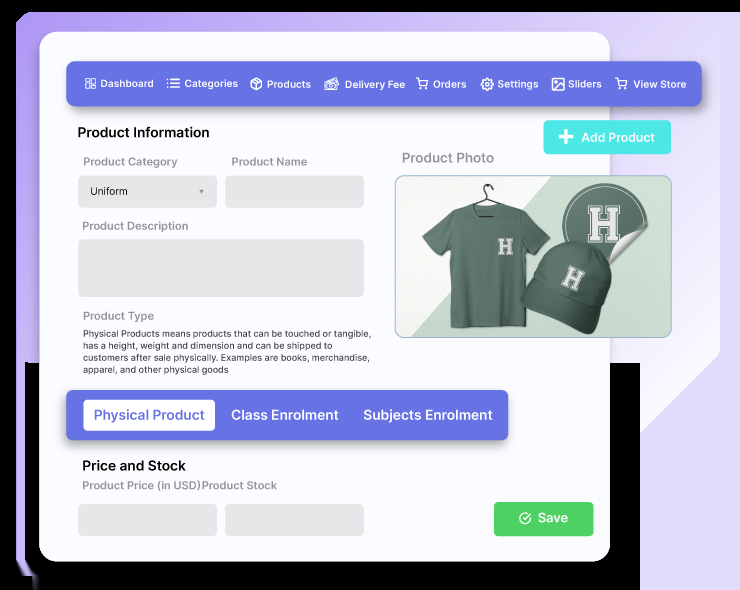Select the Physical Product tab
The height and width of the screenshot is (590, 740).
[x=149, y=415]
